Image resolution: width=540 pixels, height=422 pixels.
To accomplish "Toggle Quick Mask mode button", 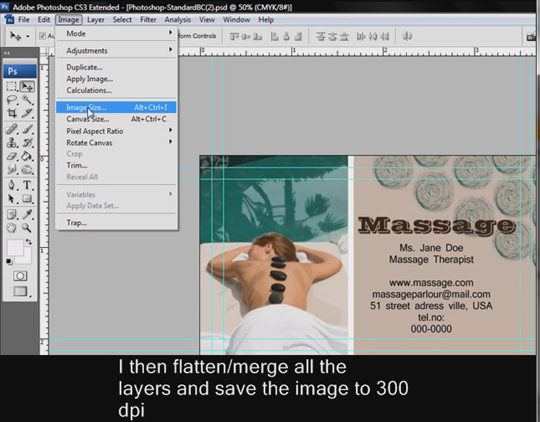I will click(x=20, y=276).
